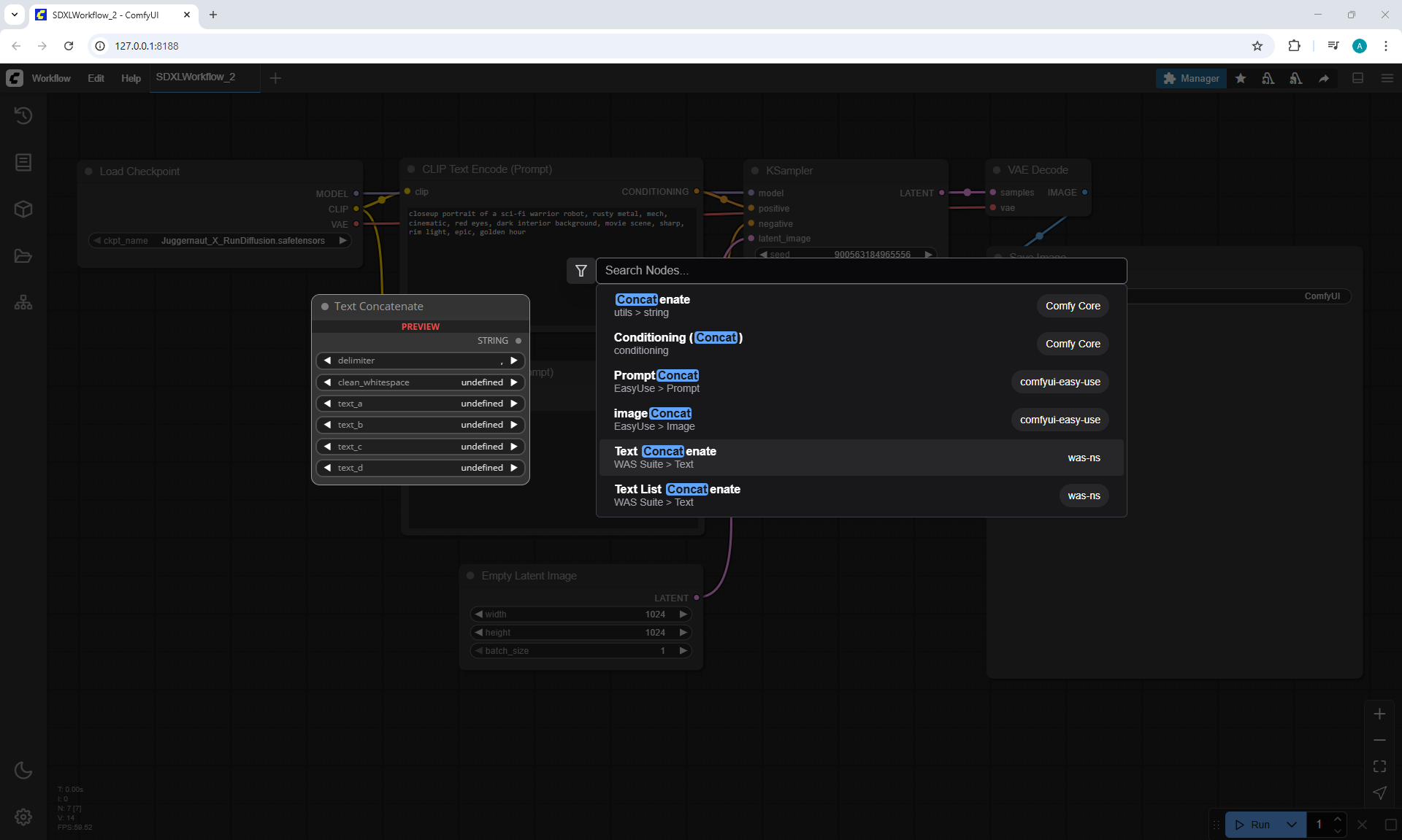Click the share arrow icon in top bar
The height and width of the screenshot is (840, 1402).
tap(1324, 78)
